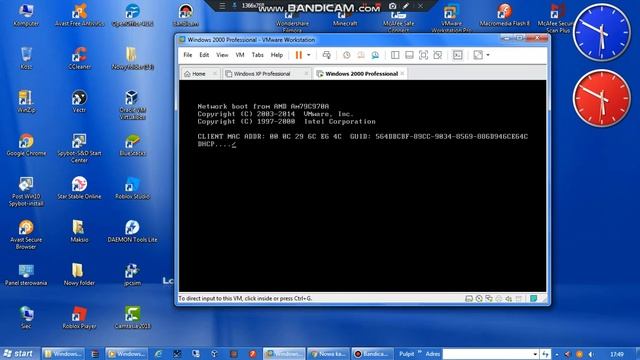Select the Minecraft desktop shortcut

click(345, 19)
